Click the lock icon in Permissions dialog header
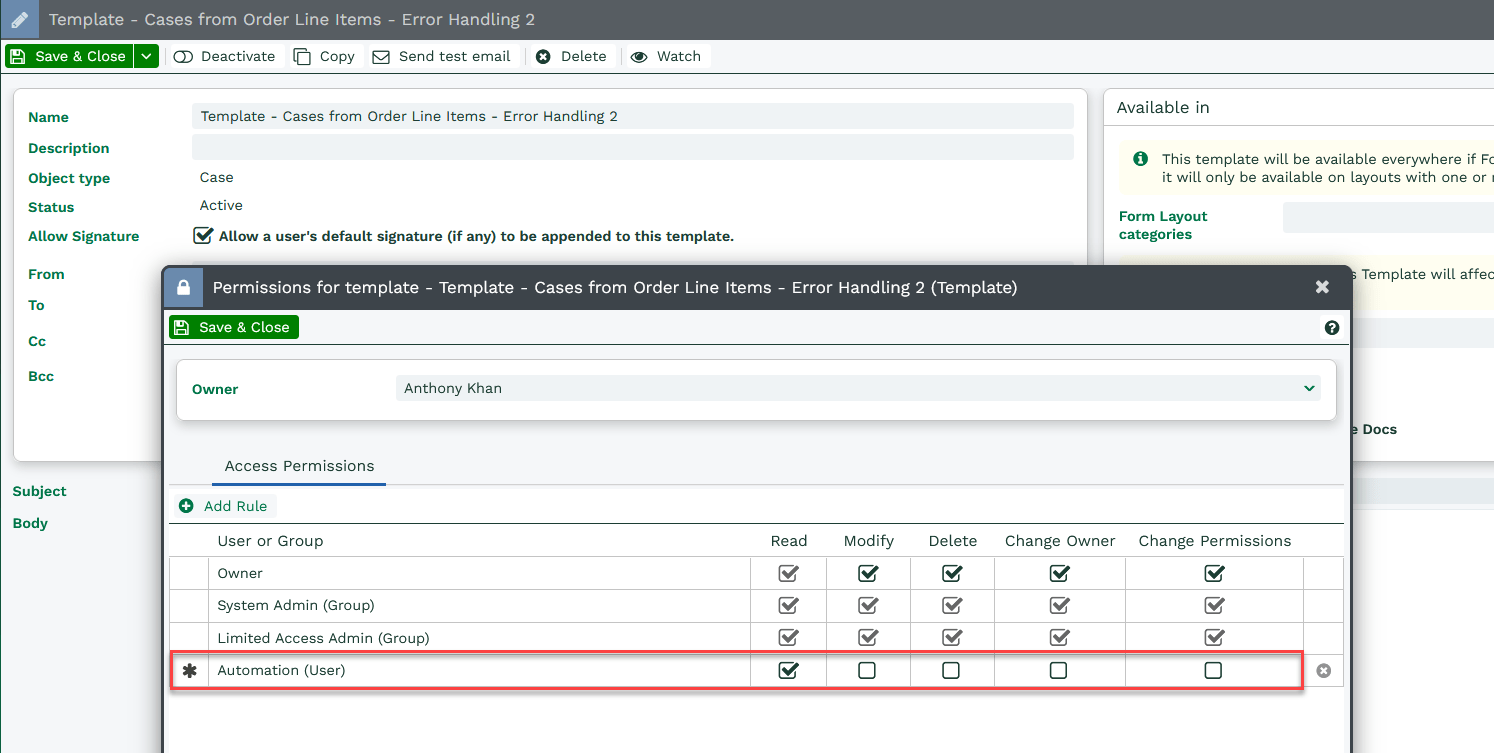 point(183,288)
